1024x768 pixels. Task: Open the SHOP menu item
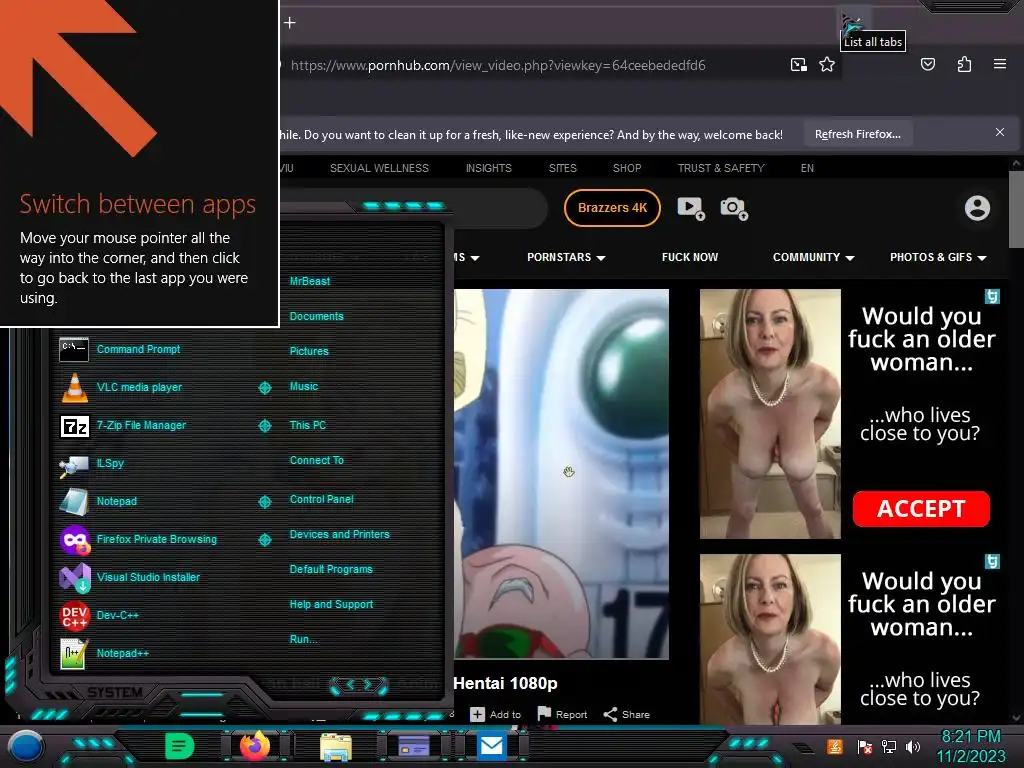click(627, 168)
